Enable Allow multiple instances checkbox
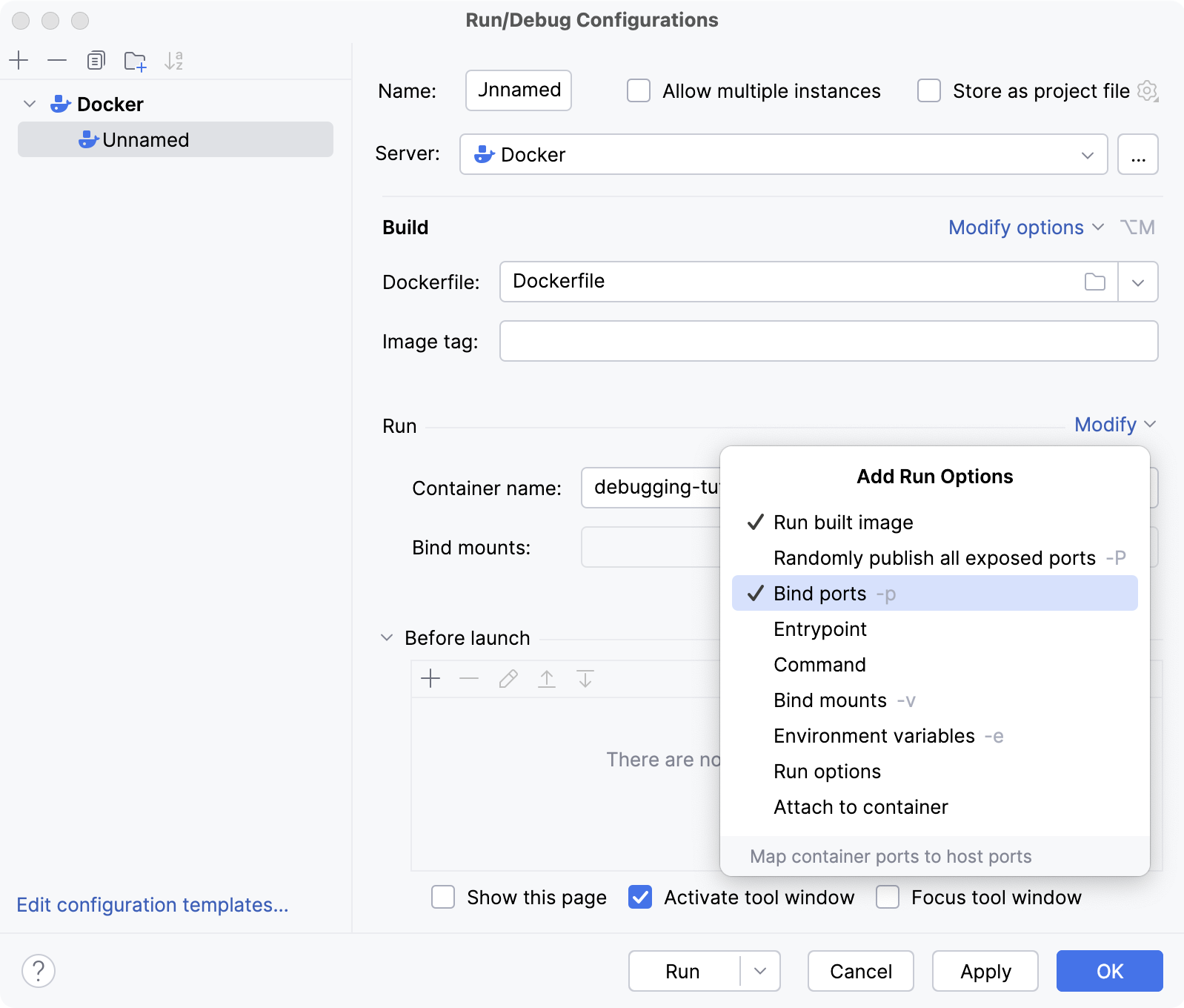This screenshot has width=1184, height=1008. point(639,91)
